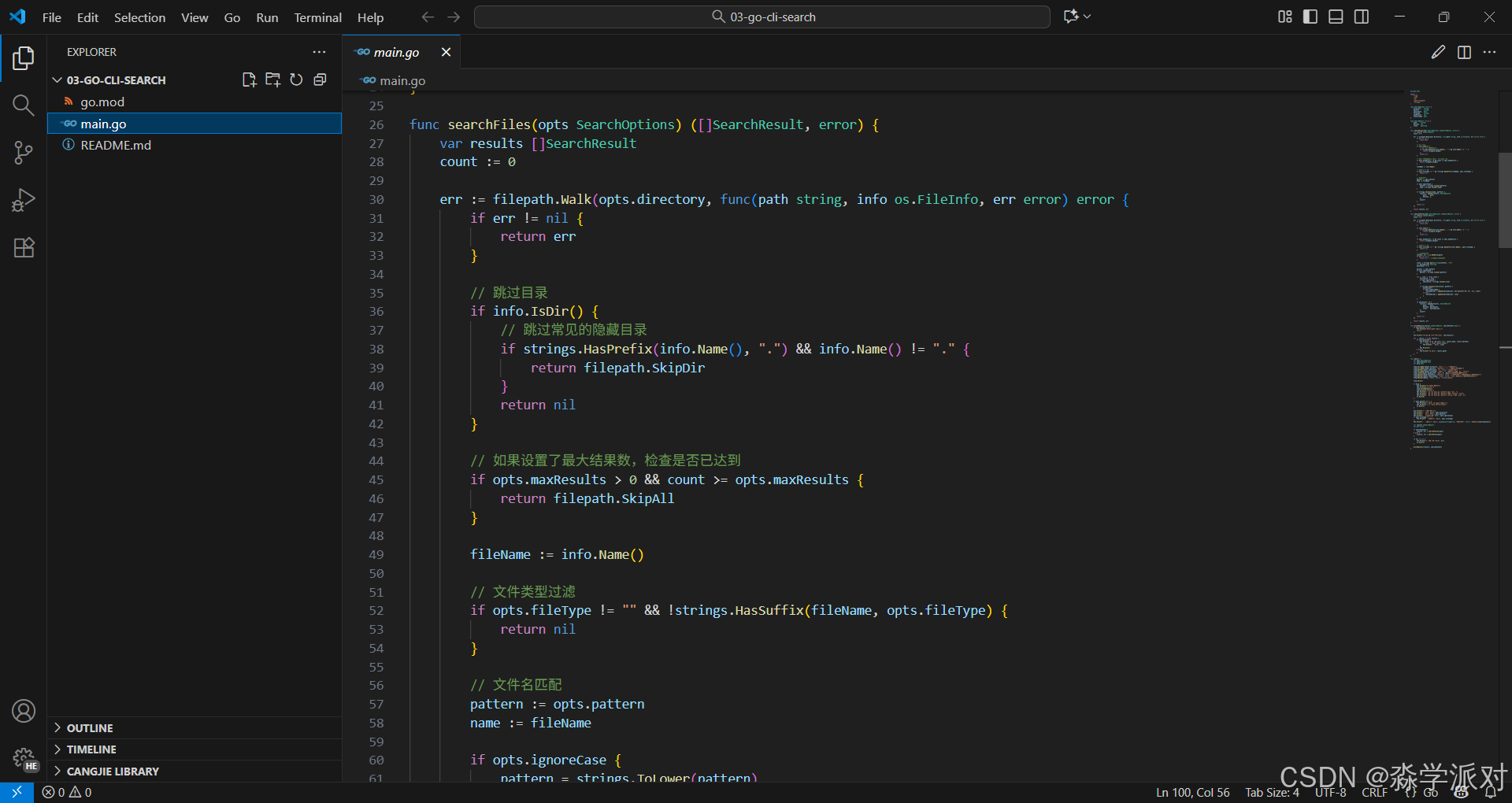Click on 'searchFiles' function name on line 26
Viewport: 1512px width, 803px height.
coord(489,124)
